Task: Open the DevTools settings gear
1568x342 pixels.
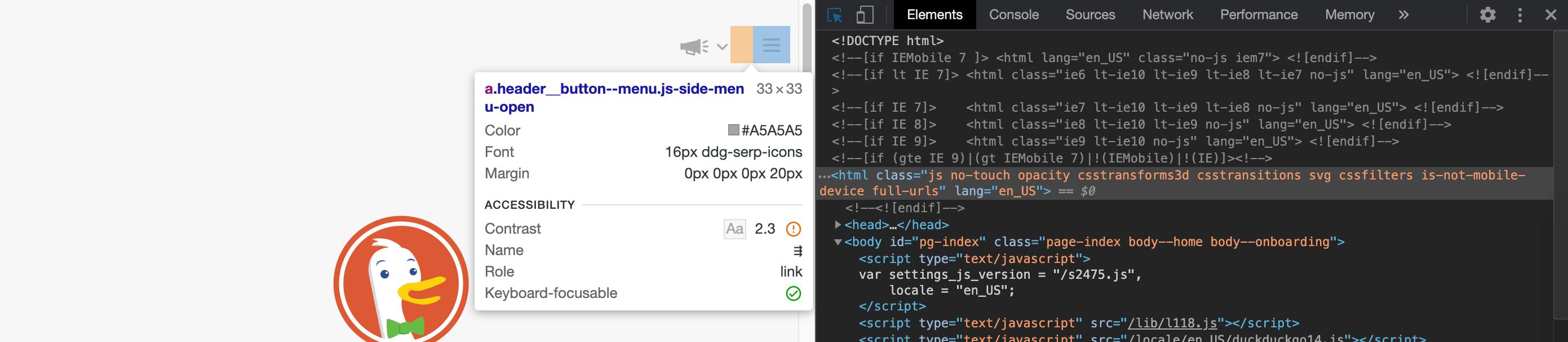Action: point(1487,15)
